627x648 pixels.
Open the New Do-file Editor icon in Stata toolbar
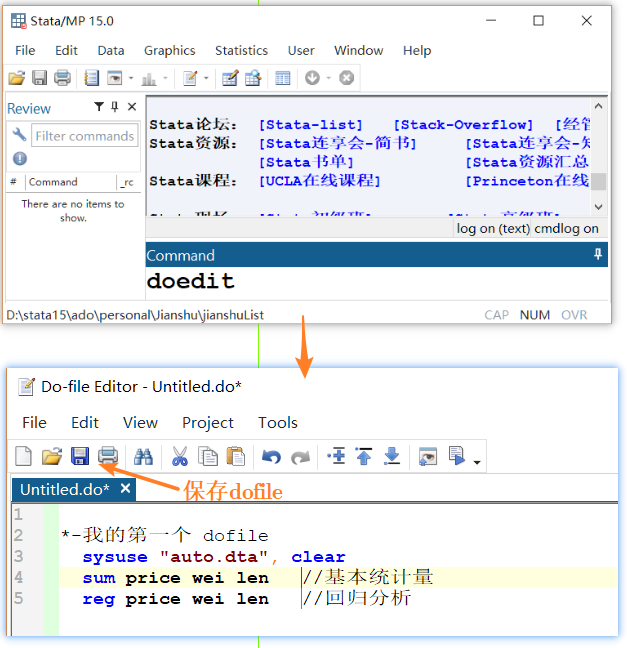coord(190,78)
